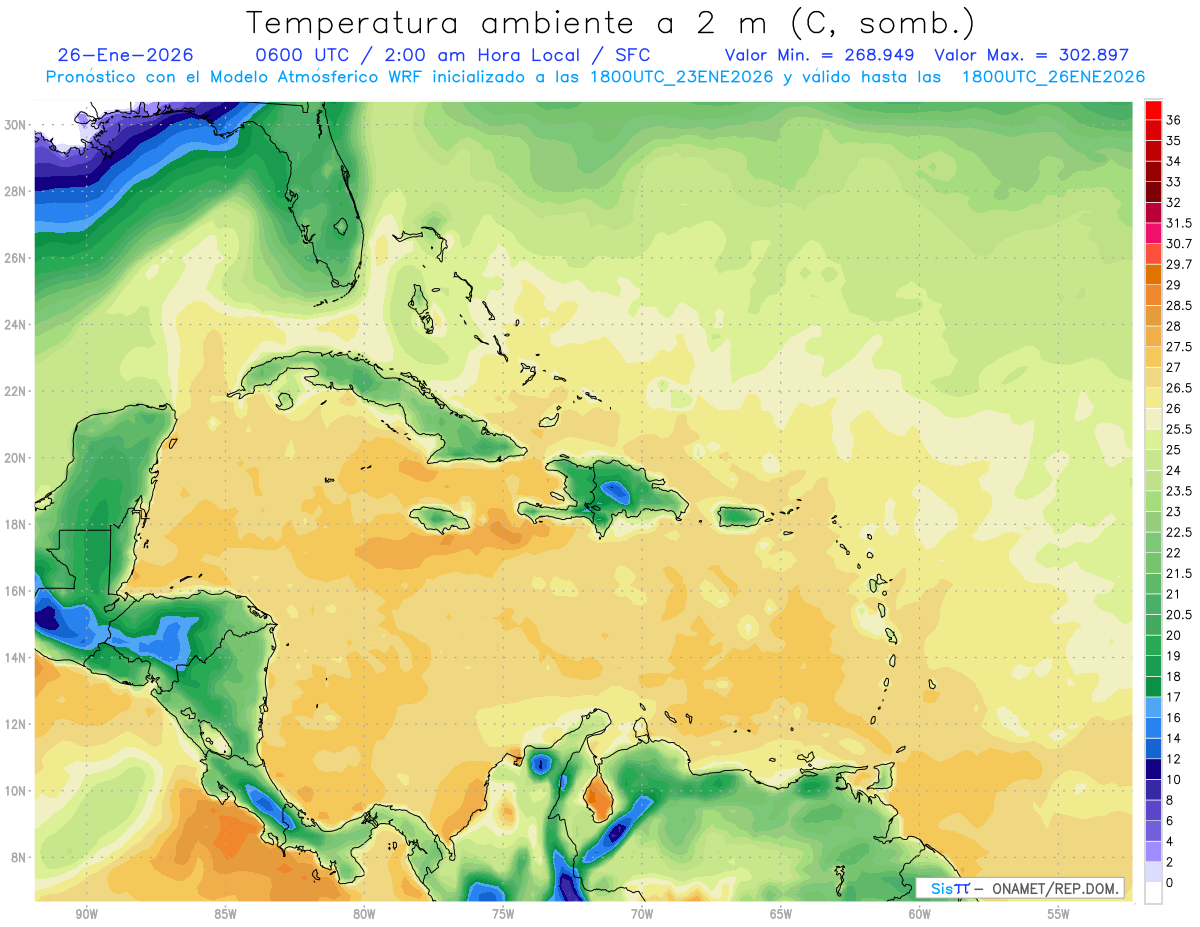
Task: Pick the blue swatch between 17 and 16
Action: 1153,707
